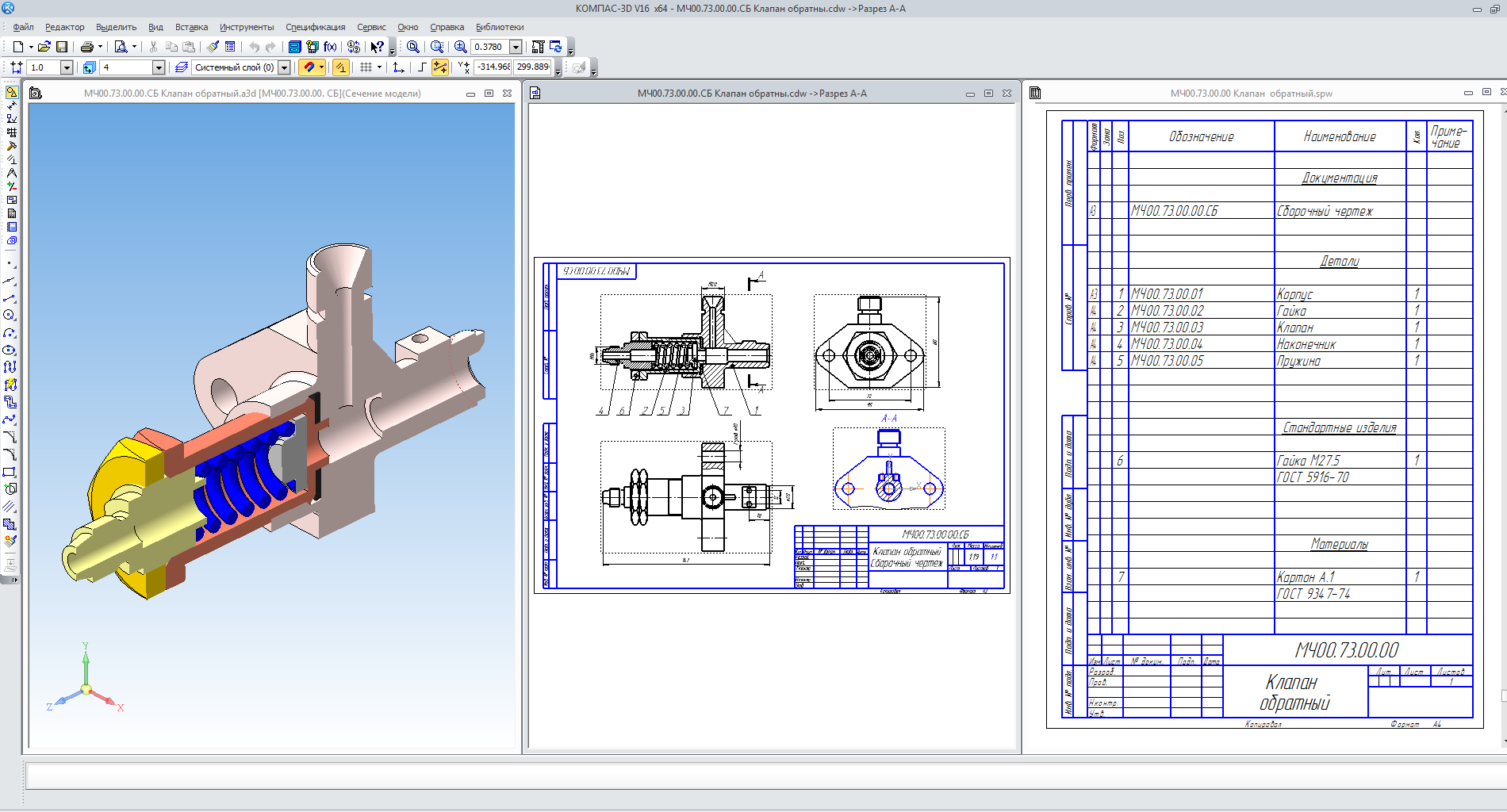
Task: Open the zoom scale 0.3780 dropdown
Action: pyautogui.click(x=516, y=47)
